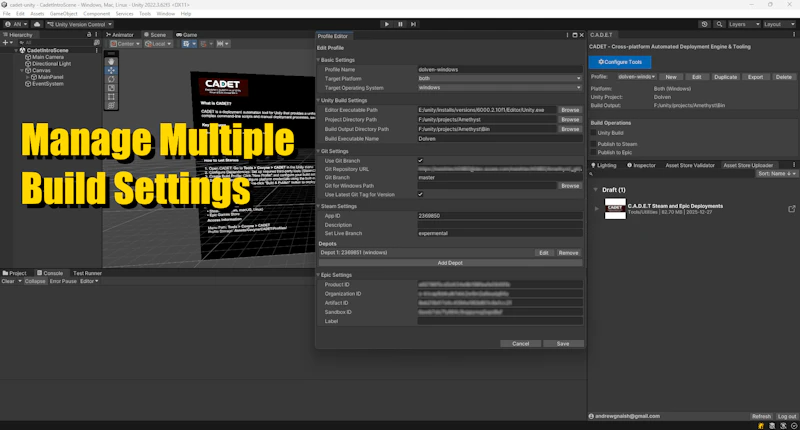Image resolution: width=800 pixels, height=430 pixels.
Task: Toggle Error Pause in the Console
Action: click(x=63, y=281)
